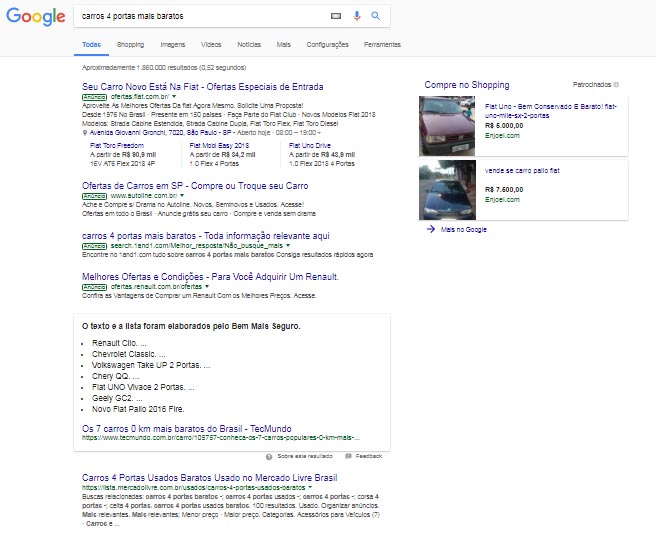Expand the search.1and1.com dropdown arrow
The height and width of the screenshot is (536, 656).
click(x=288, y=246)
